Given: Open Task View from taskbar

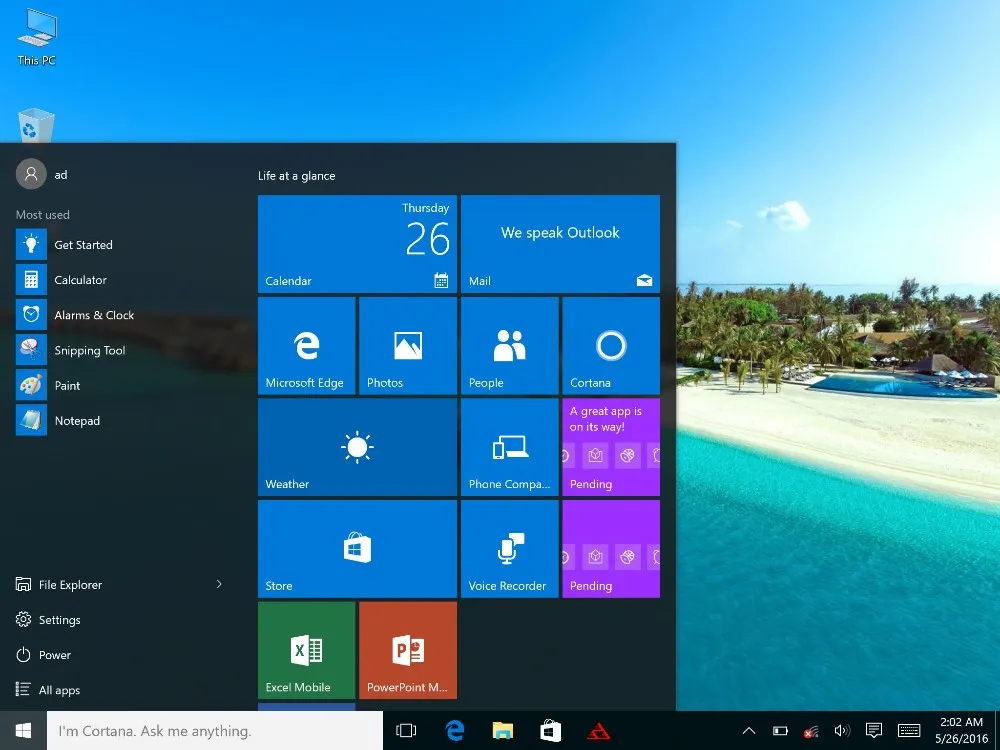Looking at the screenshot, I should 406,731.
